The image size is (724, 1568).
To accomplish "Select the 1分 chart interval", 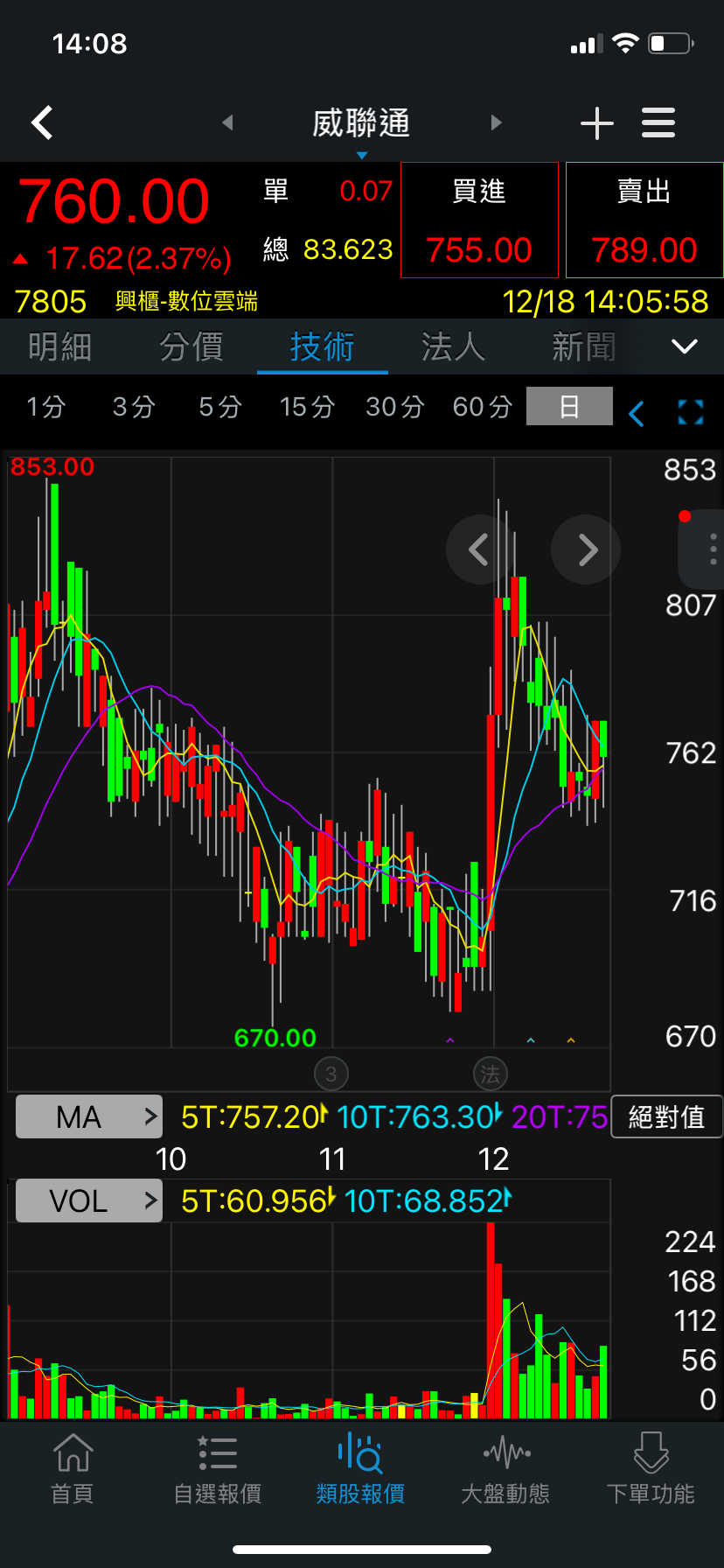I will click(x=45, y=407).
